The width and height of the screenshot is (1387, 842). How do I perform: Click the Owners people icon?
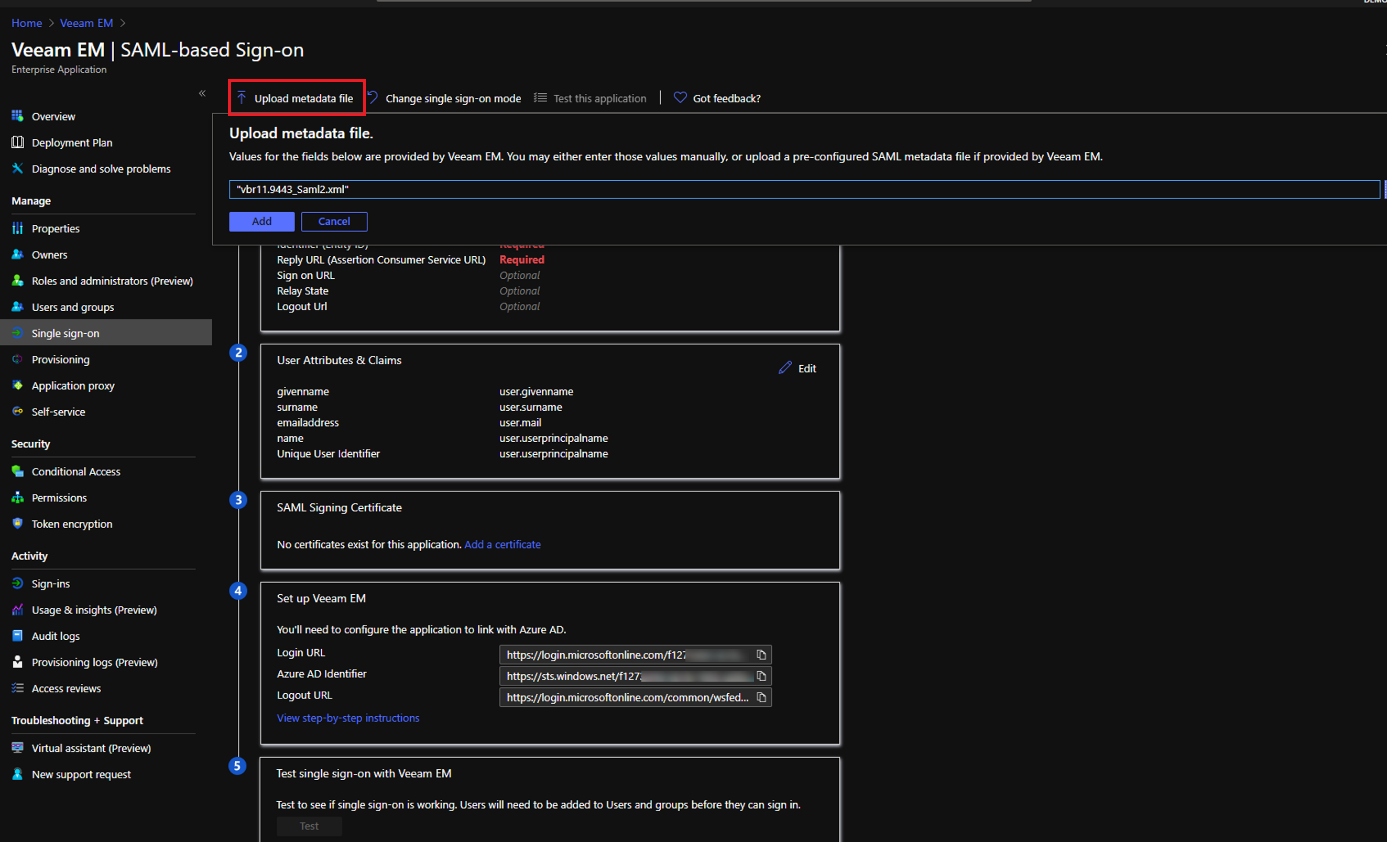point(17,254)
